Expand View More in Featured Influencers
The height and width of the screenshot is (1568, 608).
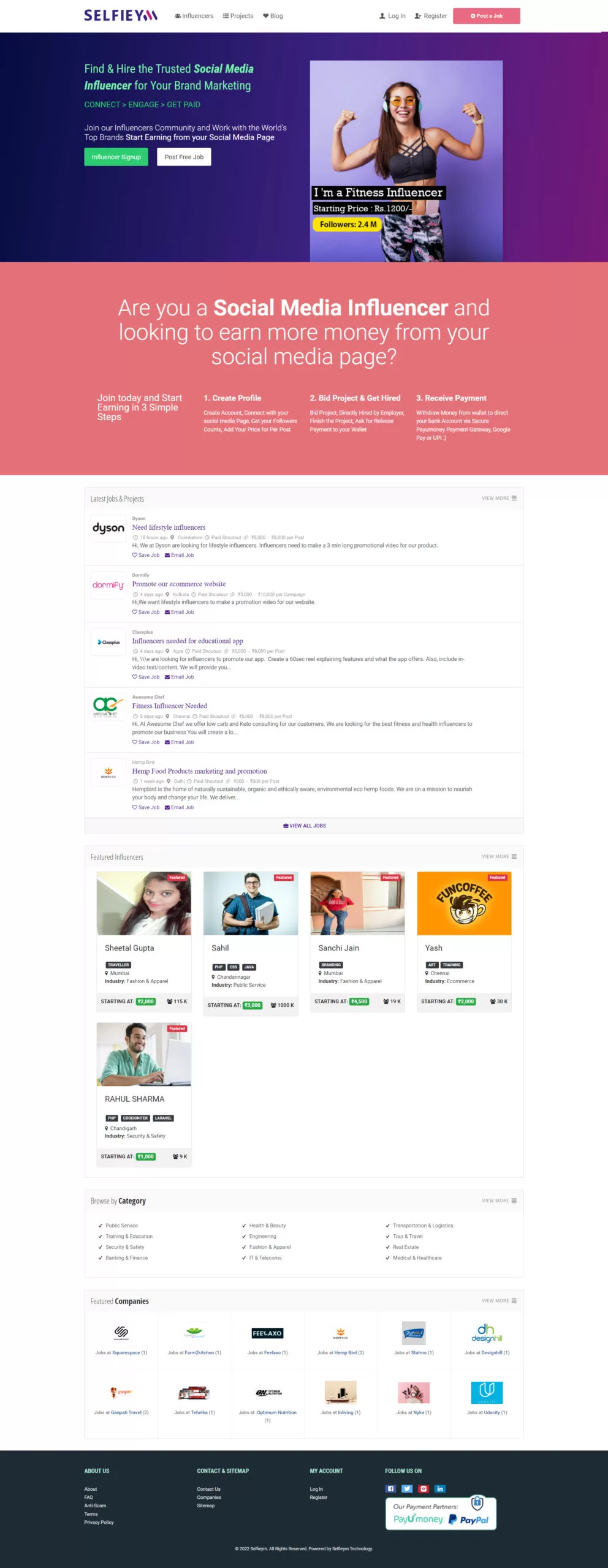coord(499,856)
